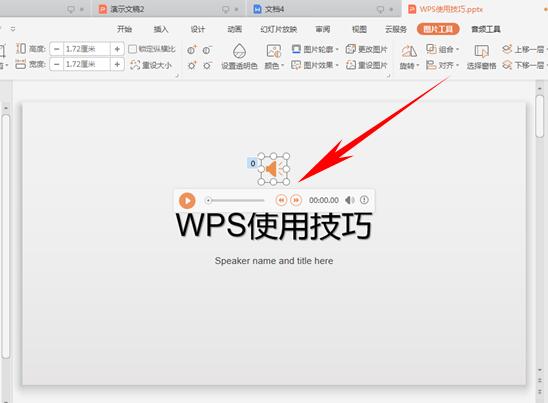548x403 pixels.
Task: Open the 动画 ribbon tab
Action: click(x=235, y=29)
